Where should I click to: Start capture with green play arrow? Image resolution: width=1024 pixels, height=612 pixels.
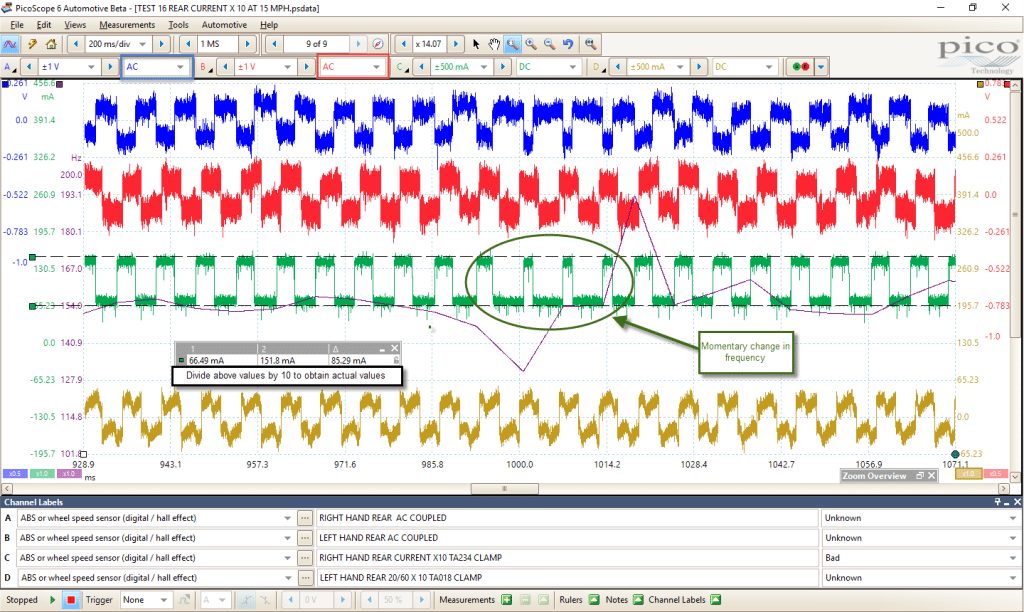click(x=53, y=600)
